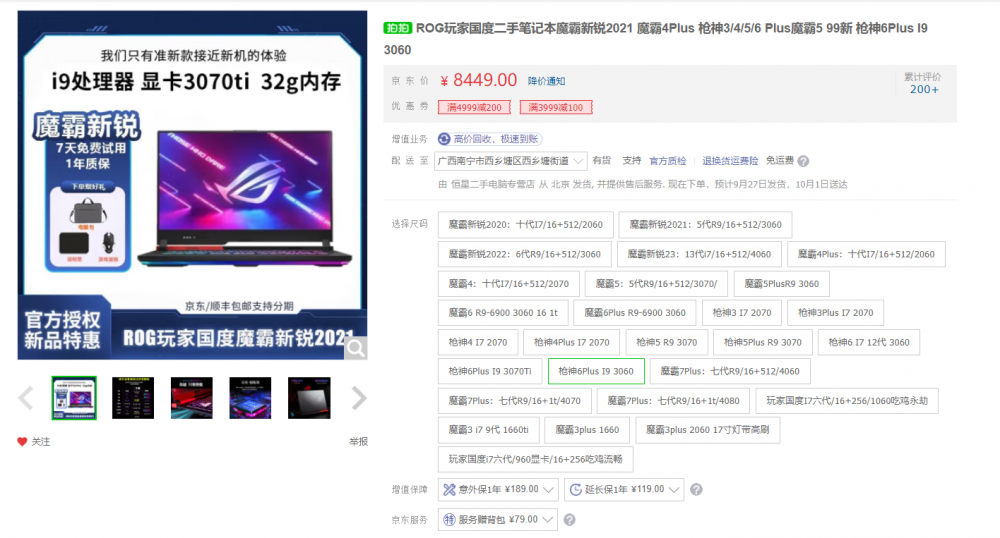Choose 枪神6Plus I9 3070Ti option
The width and height of the screenshot is (1000, 538).
coord(490,372)
